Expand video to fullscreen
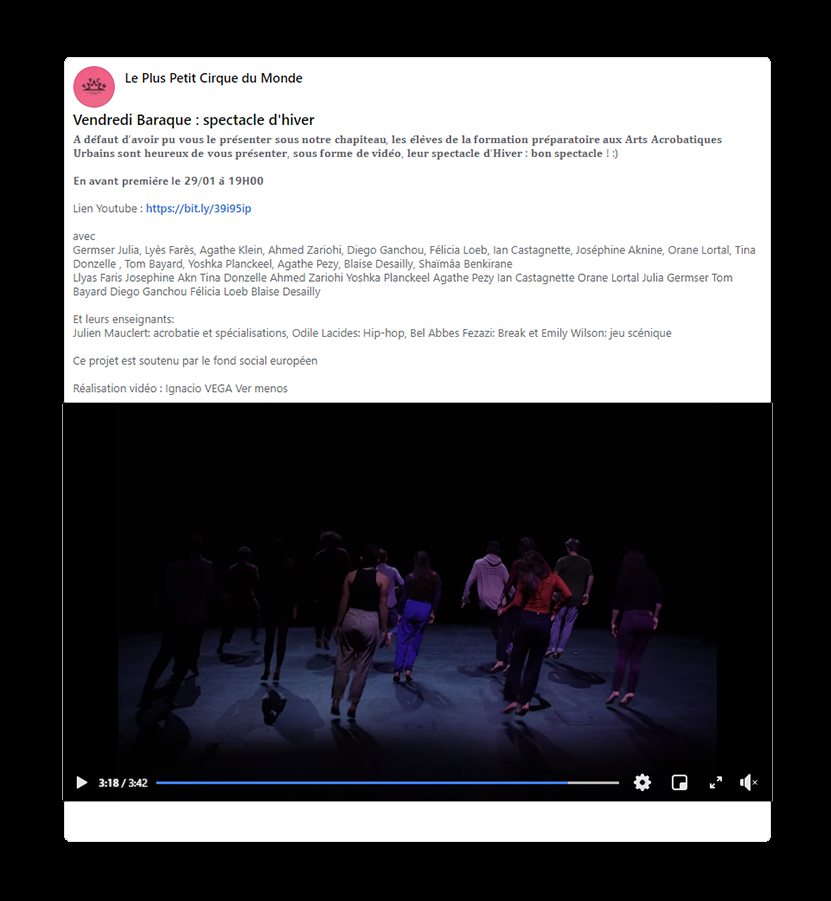 click(x=715, y=783)
